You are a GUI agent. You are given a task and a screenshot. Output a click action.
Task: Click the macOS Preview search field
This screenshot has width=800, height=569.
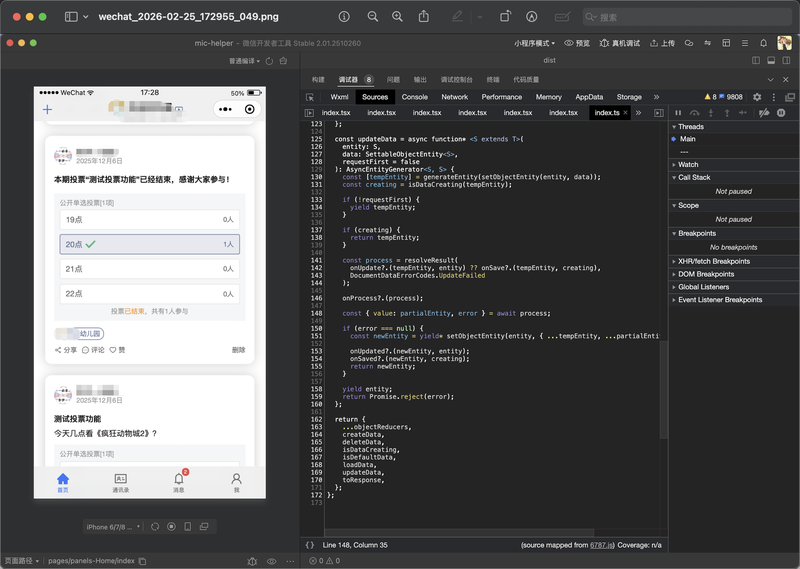tap(690, 17)
